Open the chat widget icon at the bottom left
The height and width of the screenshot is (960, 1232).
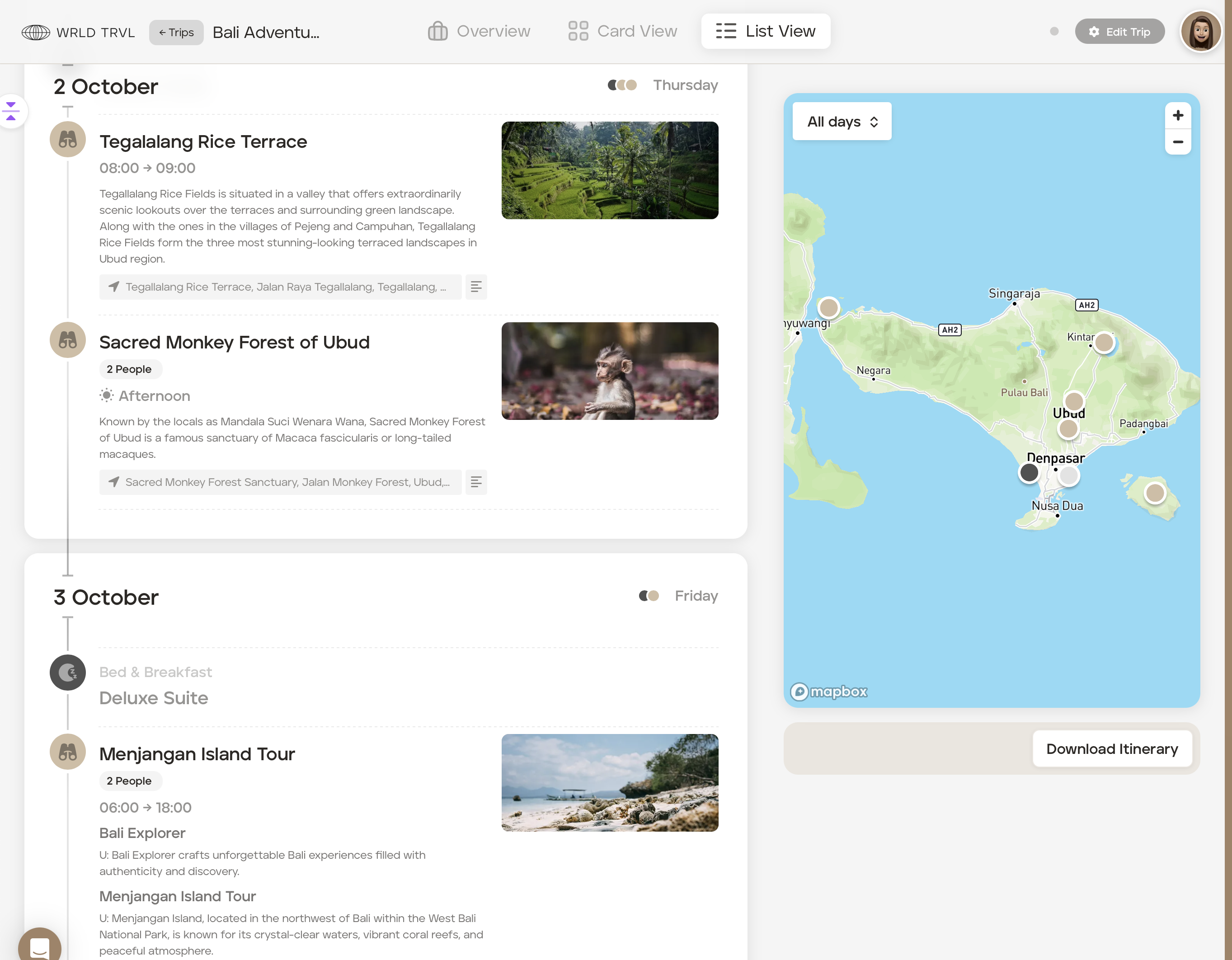[39, 946]
